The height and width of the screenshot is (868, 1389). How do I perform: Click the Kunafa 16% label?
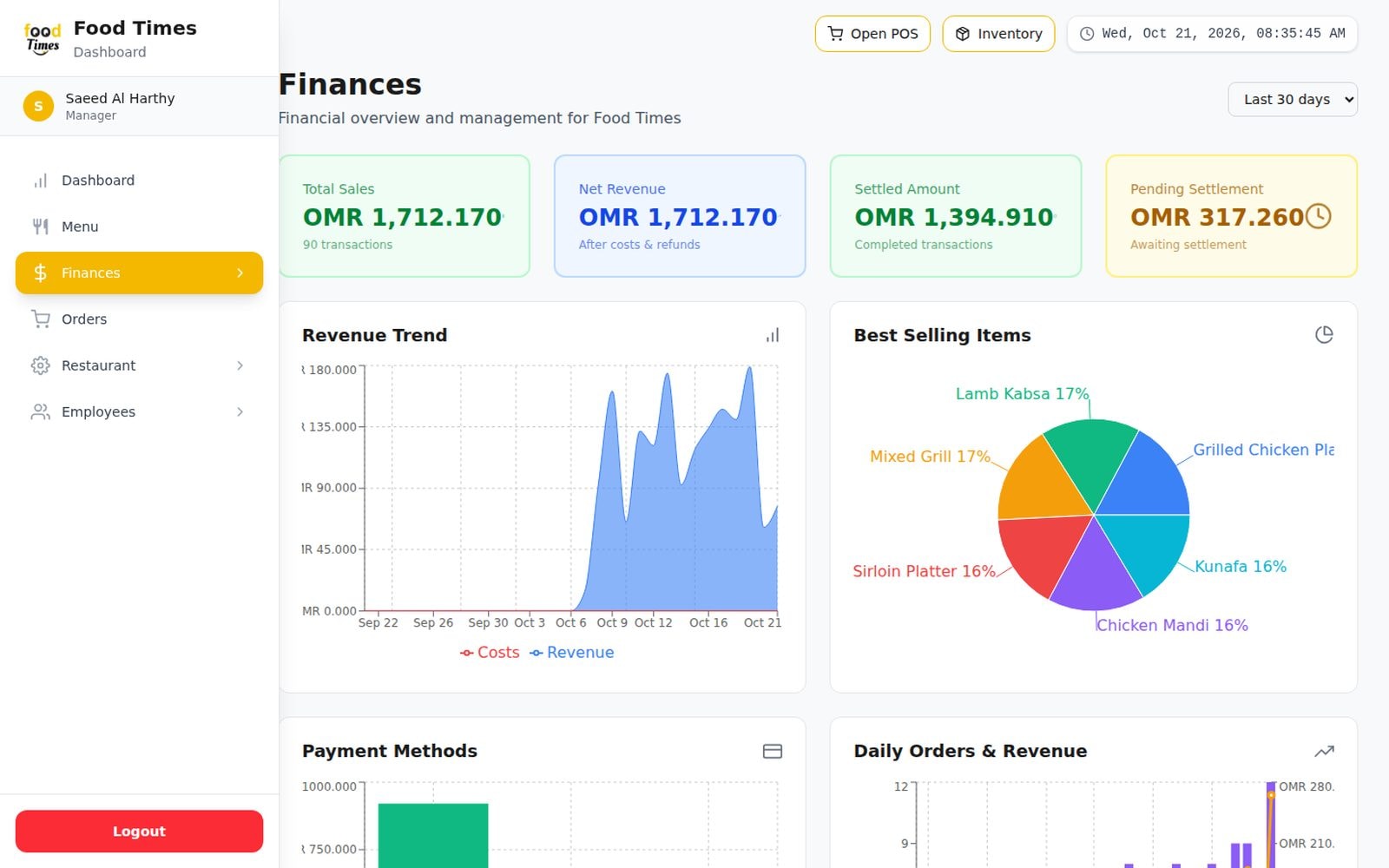[x=1241, y=567]
